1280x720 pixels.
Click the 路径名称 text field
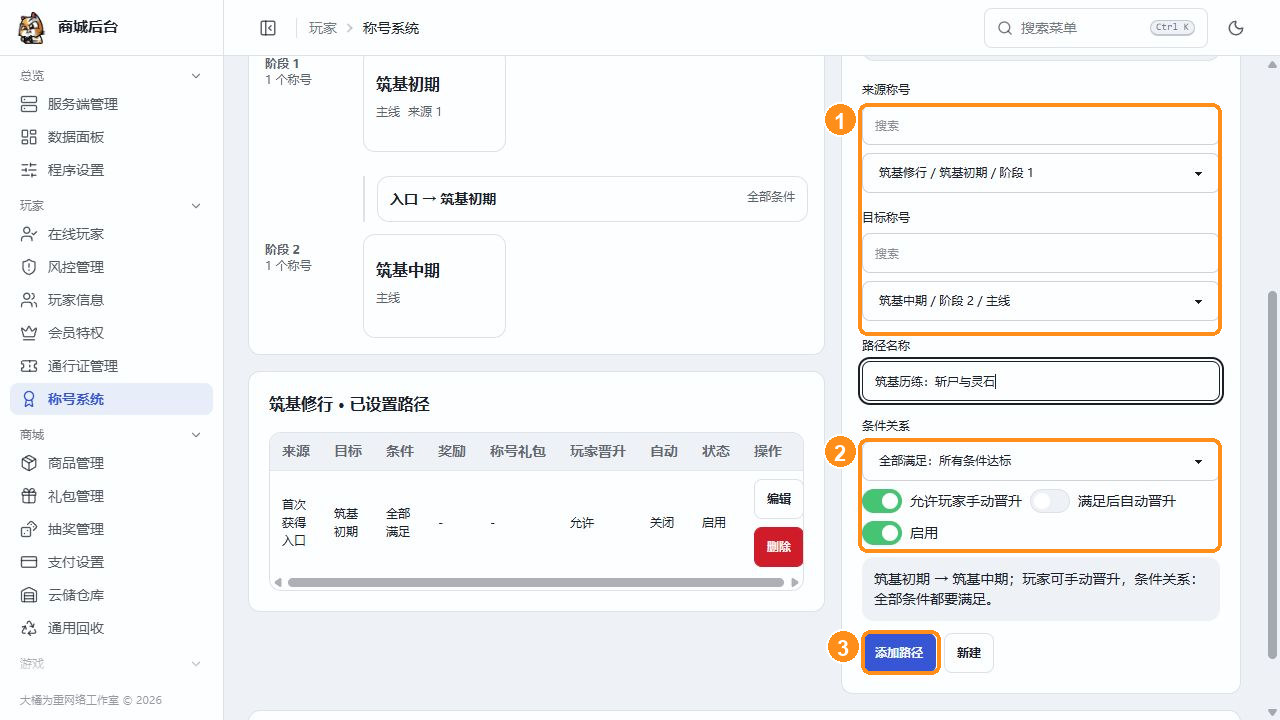1040,381
